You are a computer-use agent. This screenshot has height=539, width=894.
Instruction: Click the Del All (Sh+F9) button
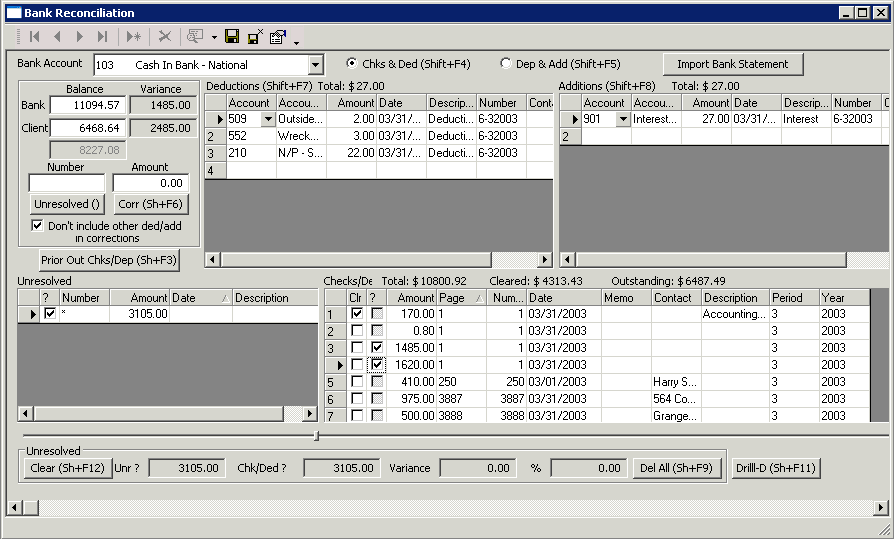pyautogui.click(x=676, y=468)
